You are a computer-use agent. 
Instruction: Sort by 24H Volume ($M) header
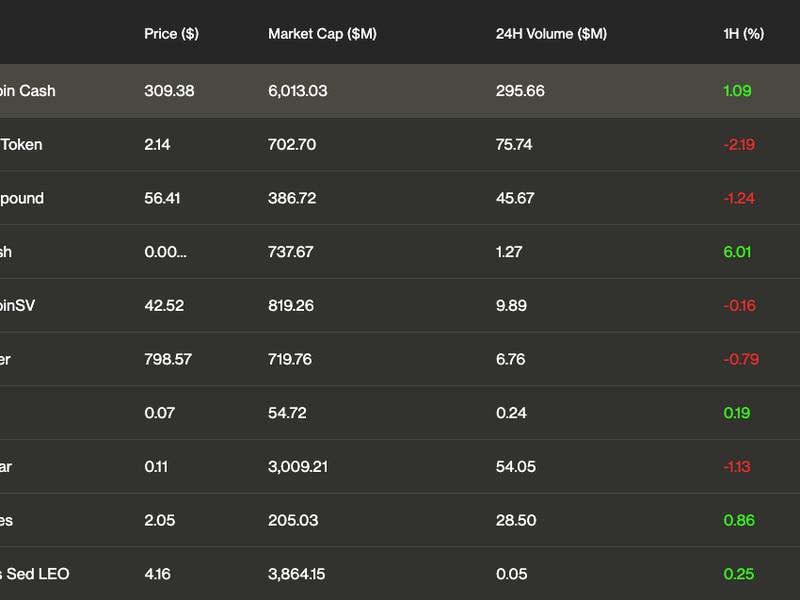click(551, 34)
